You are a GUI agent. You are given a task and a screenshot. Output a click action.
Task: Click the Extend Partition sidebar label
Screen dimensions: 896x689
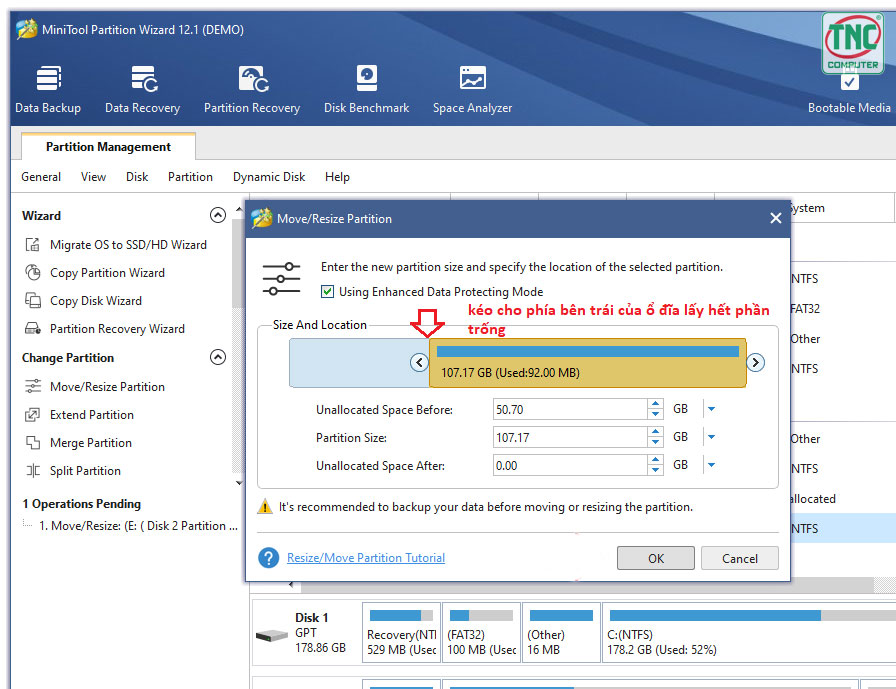[92, 415]
